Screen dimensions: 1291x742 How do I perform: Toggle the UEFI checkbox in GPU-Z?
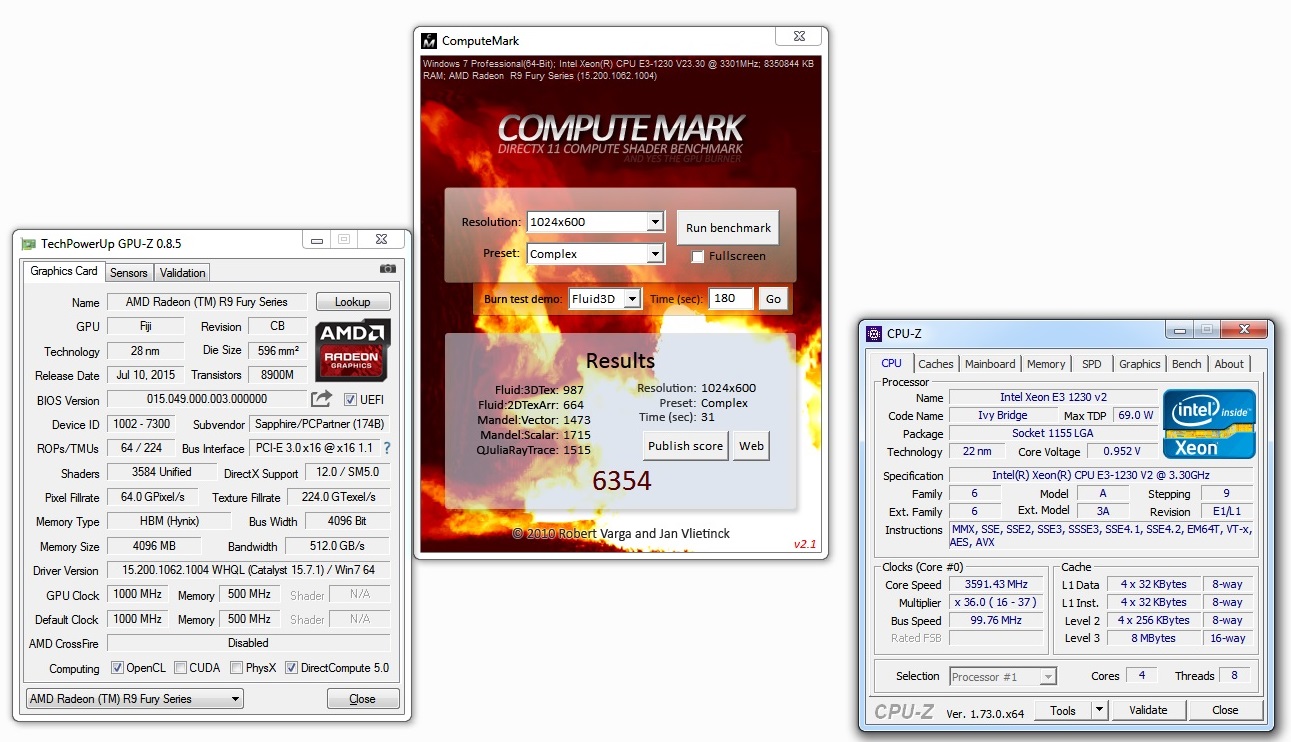(350, 400)
